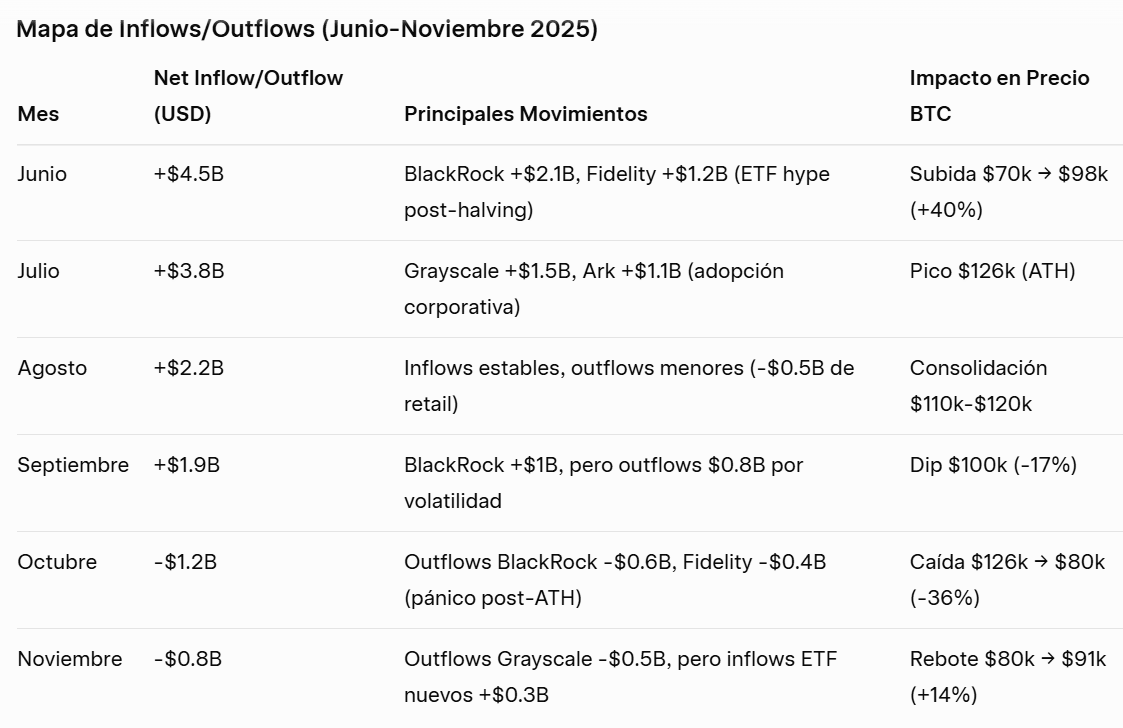
Task: Click the 'Septiembre' month cell
Action: (x=73, y=465)
